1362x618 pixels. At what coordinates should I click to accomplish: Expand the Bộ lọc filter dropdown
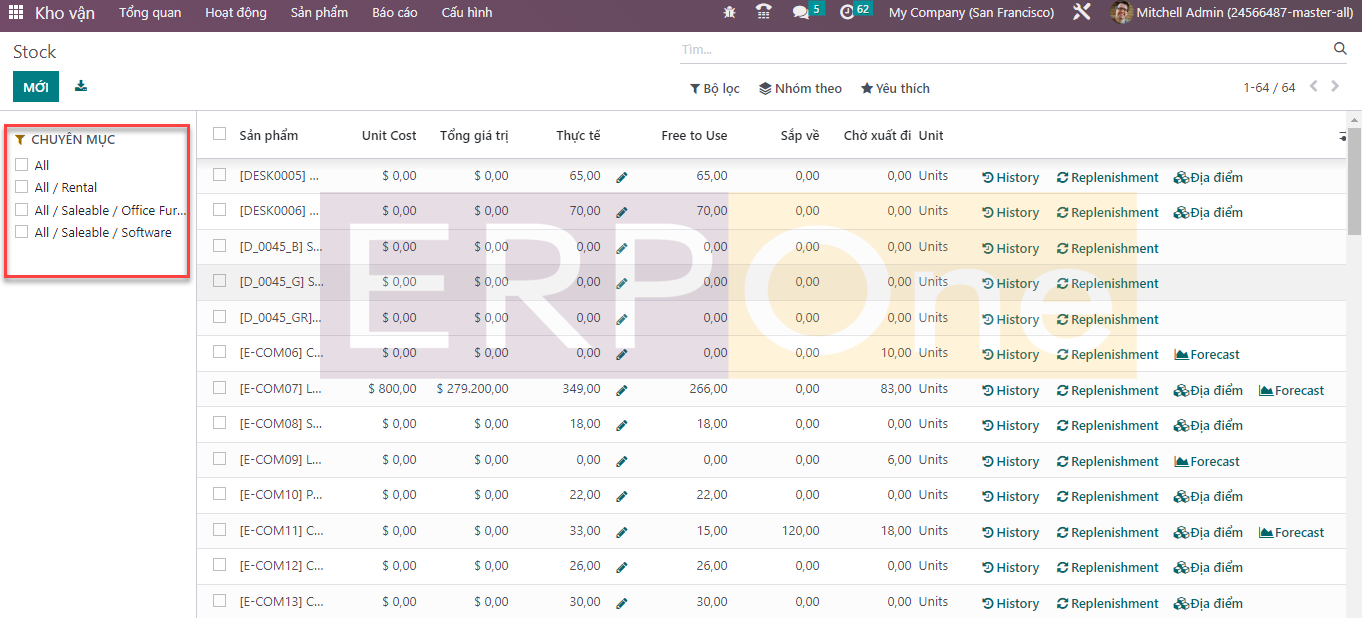tap(715, 88)
